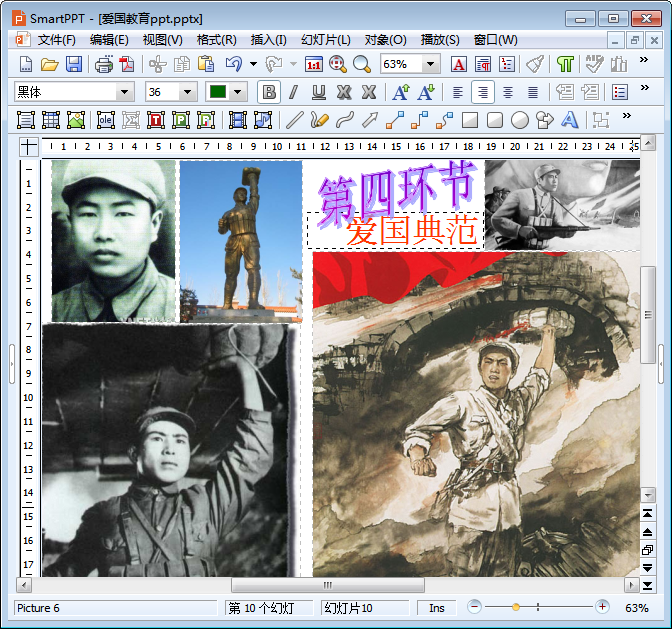The image size is (672, 629).
Task: Jump to last slide button
Action: coord(648,586)
